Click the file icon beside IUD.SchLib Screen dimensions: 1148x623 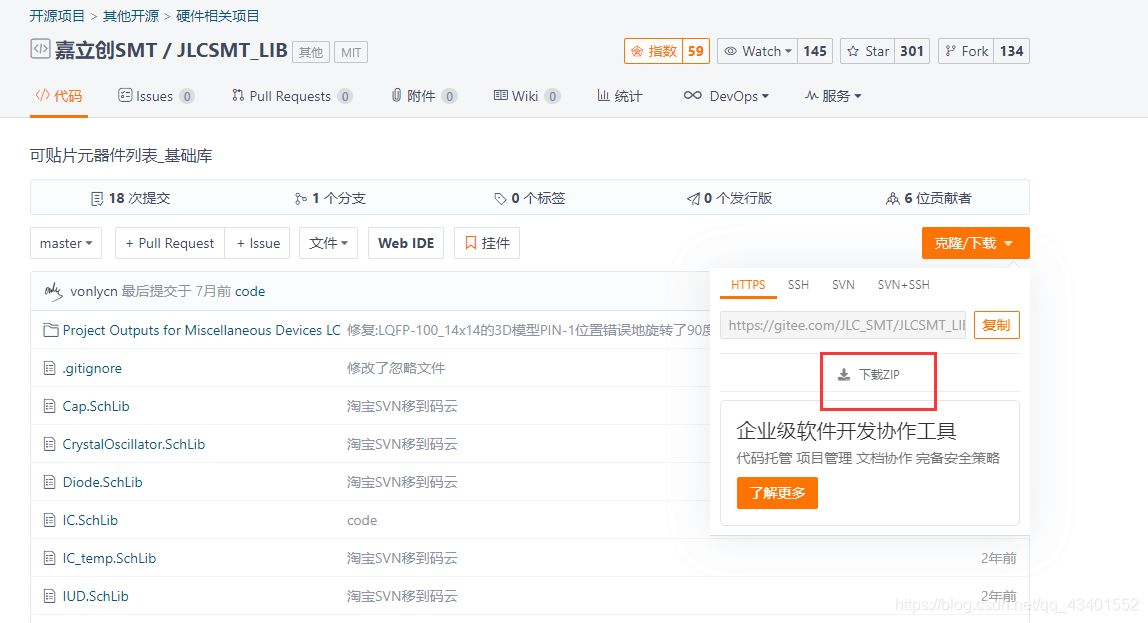click(x=50, y=597)
